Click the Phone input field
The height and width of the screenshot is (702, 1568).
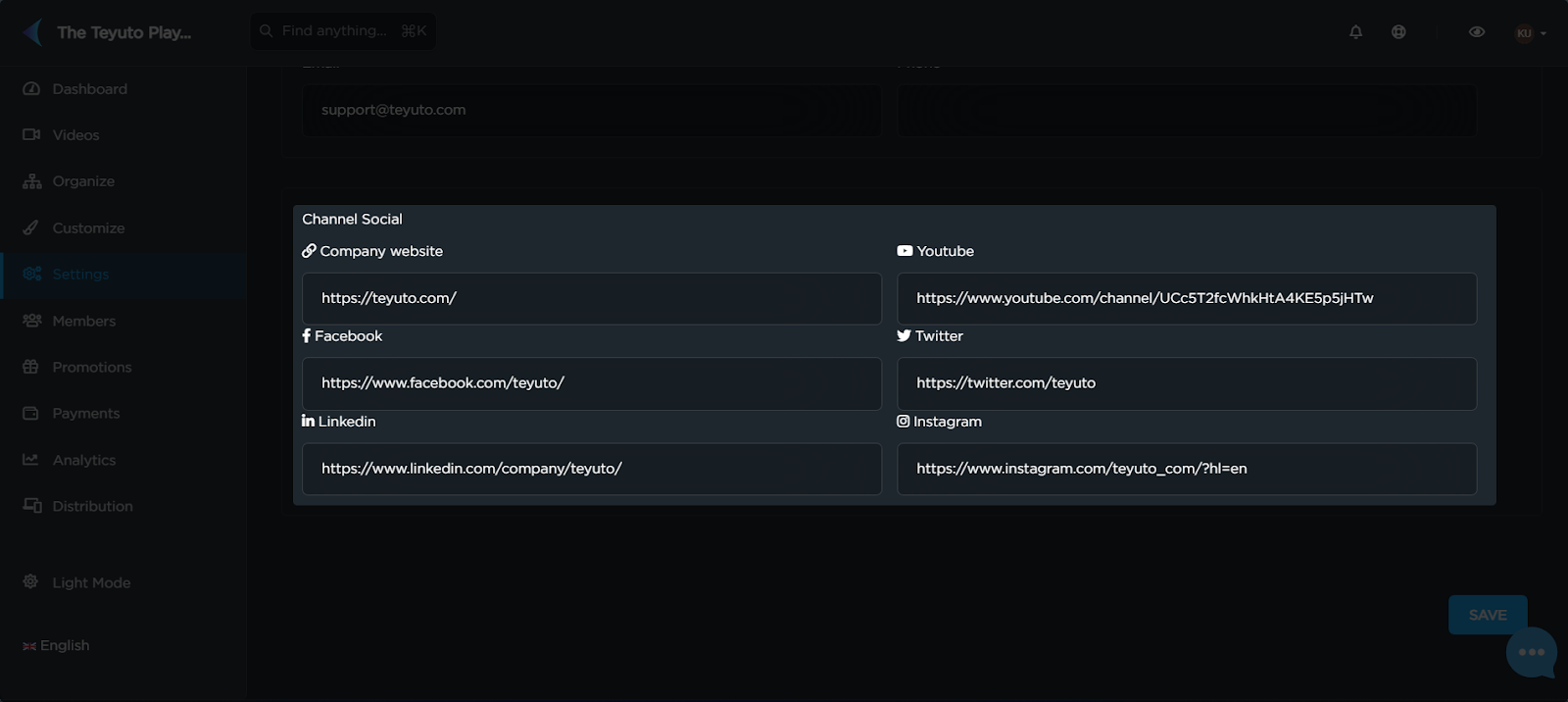pyautogui.click(x=1187, y=110)
